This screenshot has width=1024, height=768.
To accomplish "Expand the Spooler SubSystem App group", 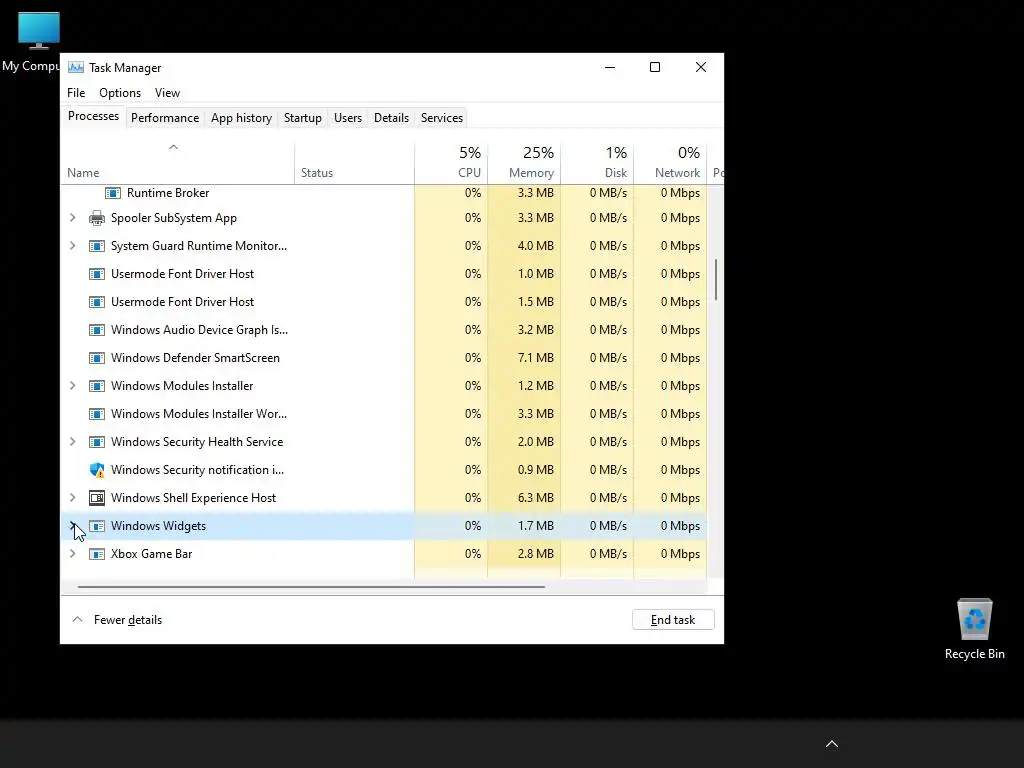I will click(72, 217).
